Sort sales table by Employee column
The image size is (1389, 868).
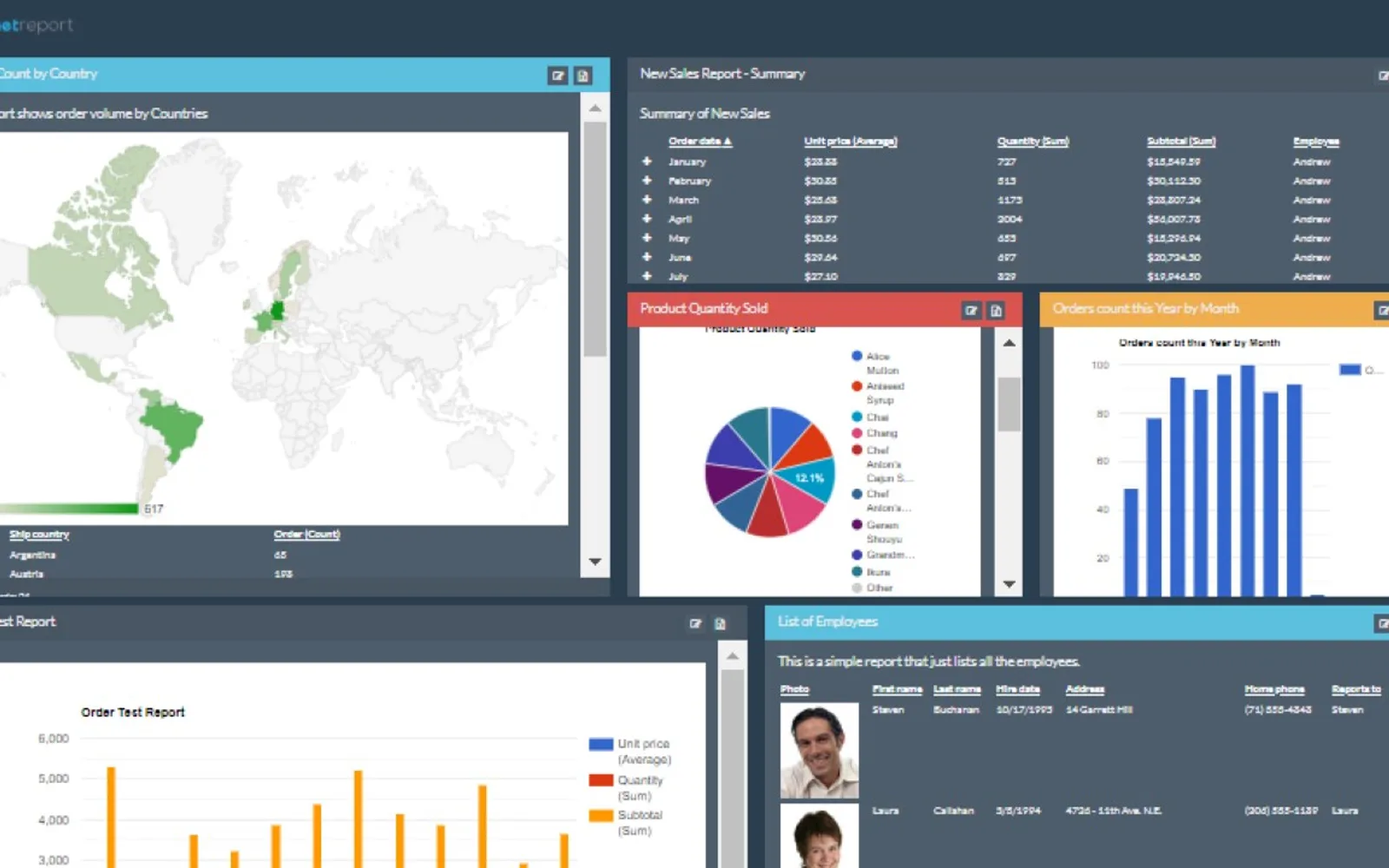tap(1316, 141)
